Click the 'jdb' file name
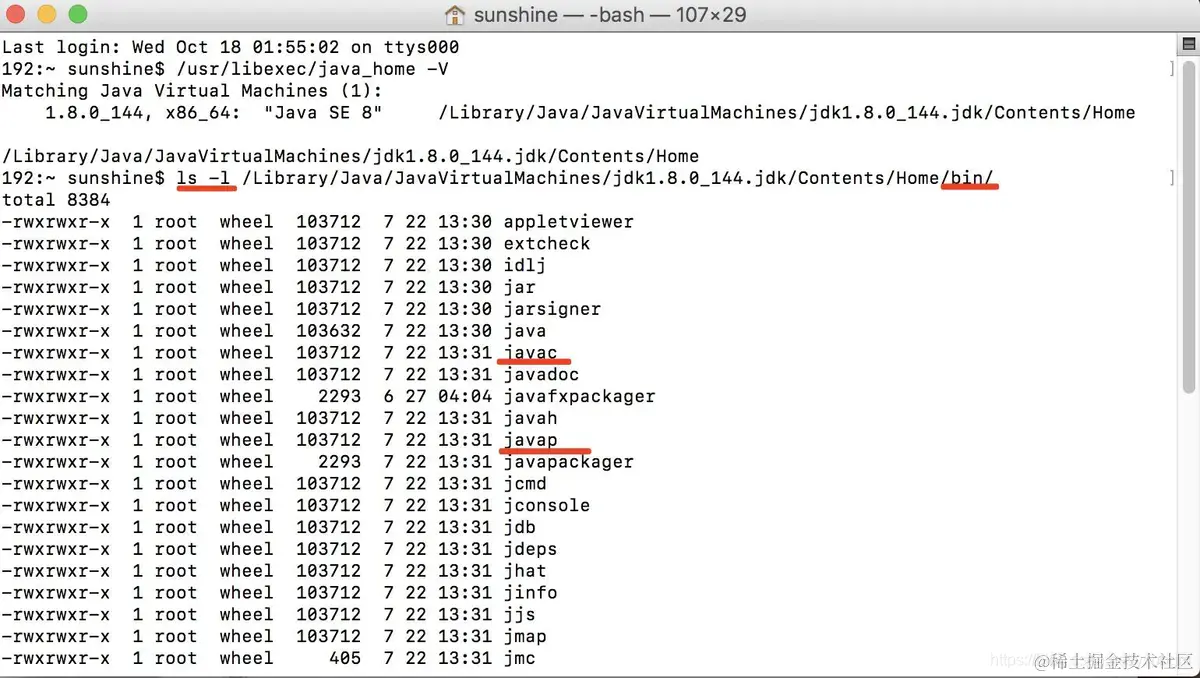1200x678 pixels. 519,528
